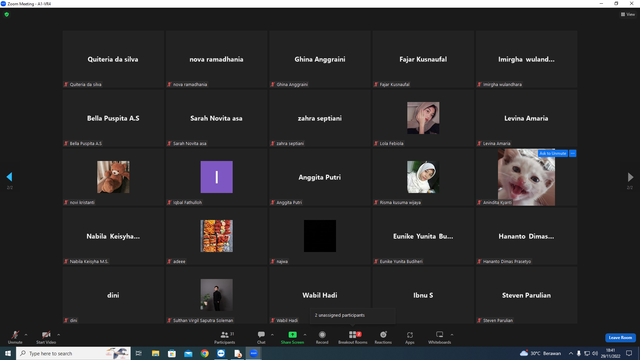640x360 pixels.
Task: Show hidden system tray icons
Action: [571, 353]
